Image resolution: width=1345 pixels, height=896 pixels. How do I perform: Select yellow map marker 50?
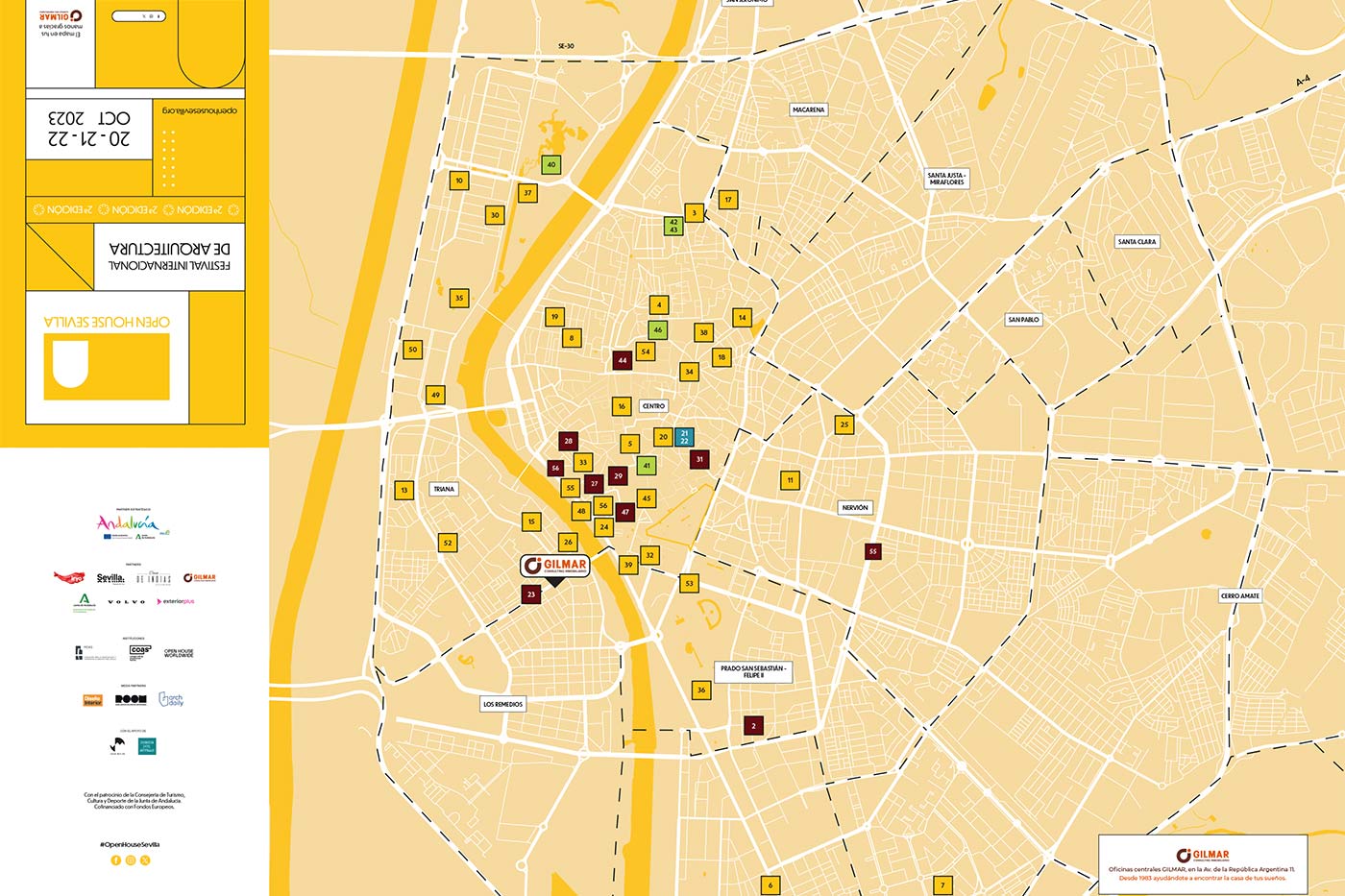[x=413, y=350]
